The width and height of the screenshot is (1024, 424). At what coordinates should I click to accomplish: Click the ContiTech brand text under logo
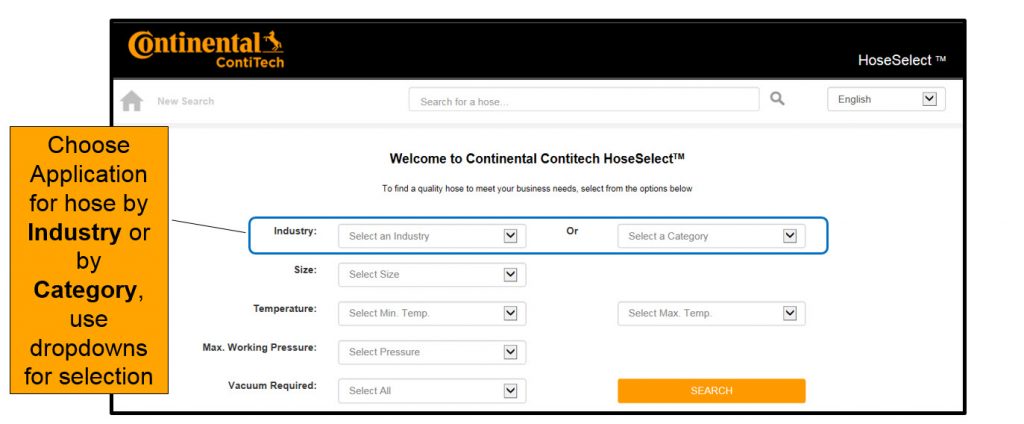click(x=250, y=63)
